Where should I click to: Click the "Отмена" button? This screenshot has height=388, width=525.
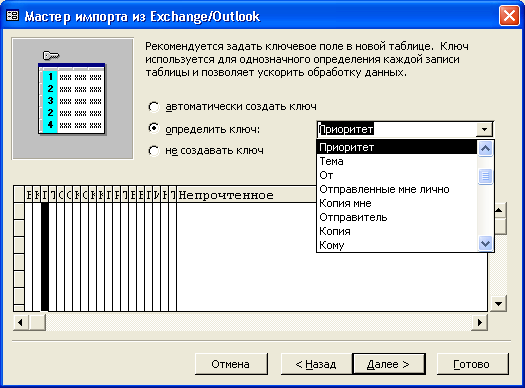(231, 364)
